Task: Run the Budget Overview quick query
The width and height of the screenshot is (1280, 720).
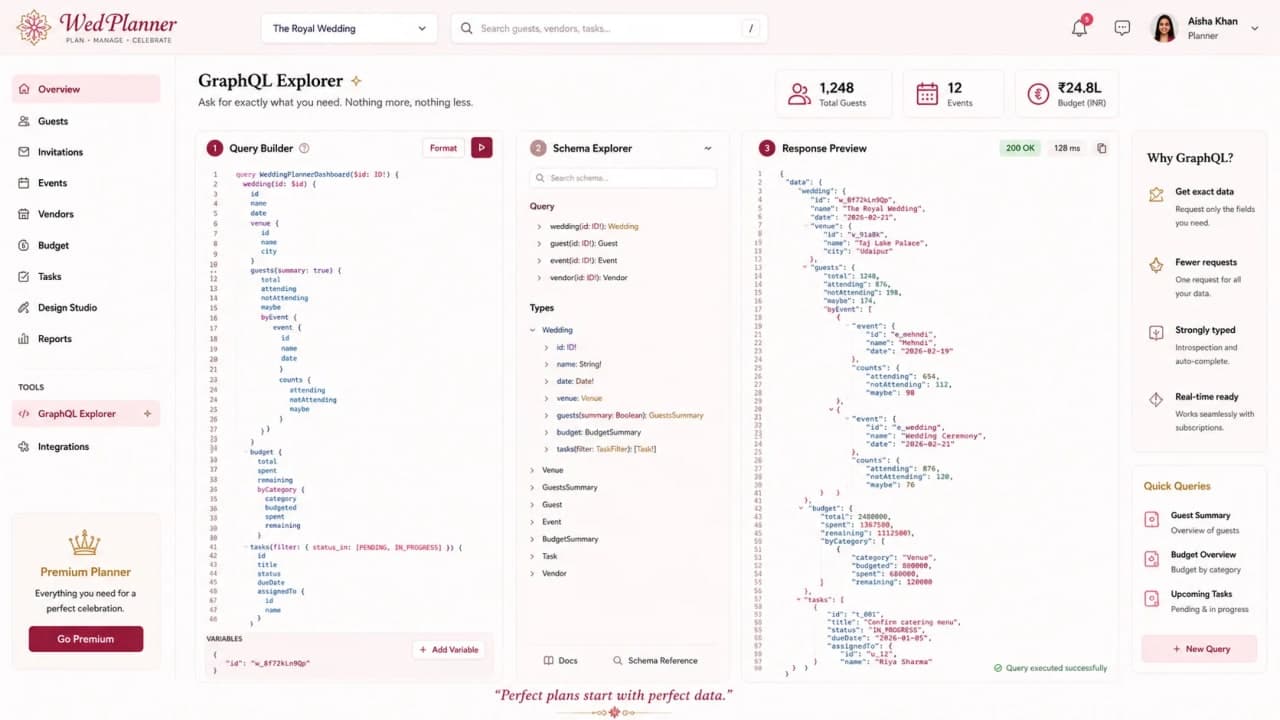Action: (1199, 561)
